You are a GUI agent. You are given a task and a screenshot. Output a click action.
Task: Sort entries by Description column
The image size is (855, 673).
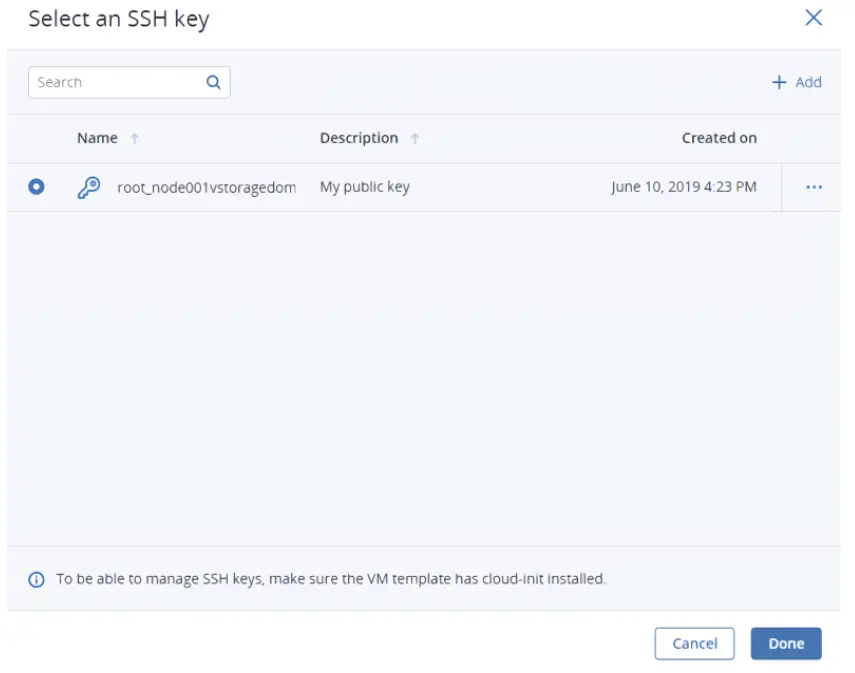(358, 138)
